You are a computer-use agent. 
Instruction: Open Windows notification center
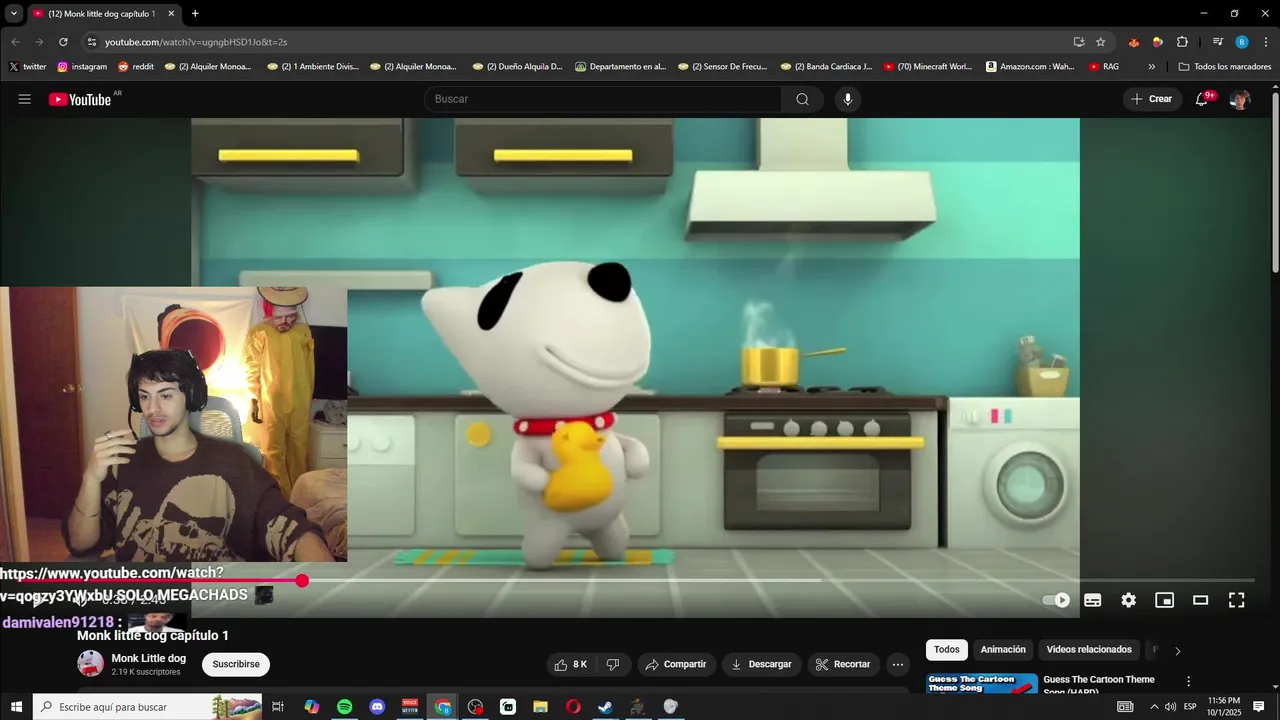1259,707
